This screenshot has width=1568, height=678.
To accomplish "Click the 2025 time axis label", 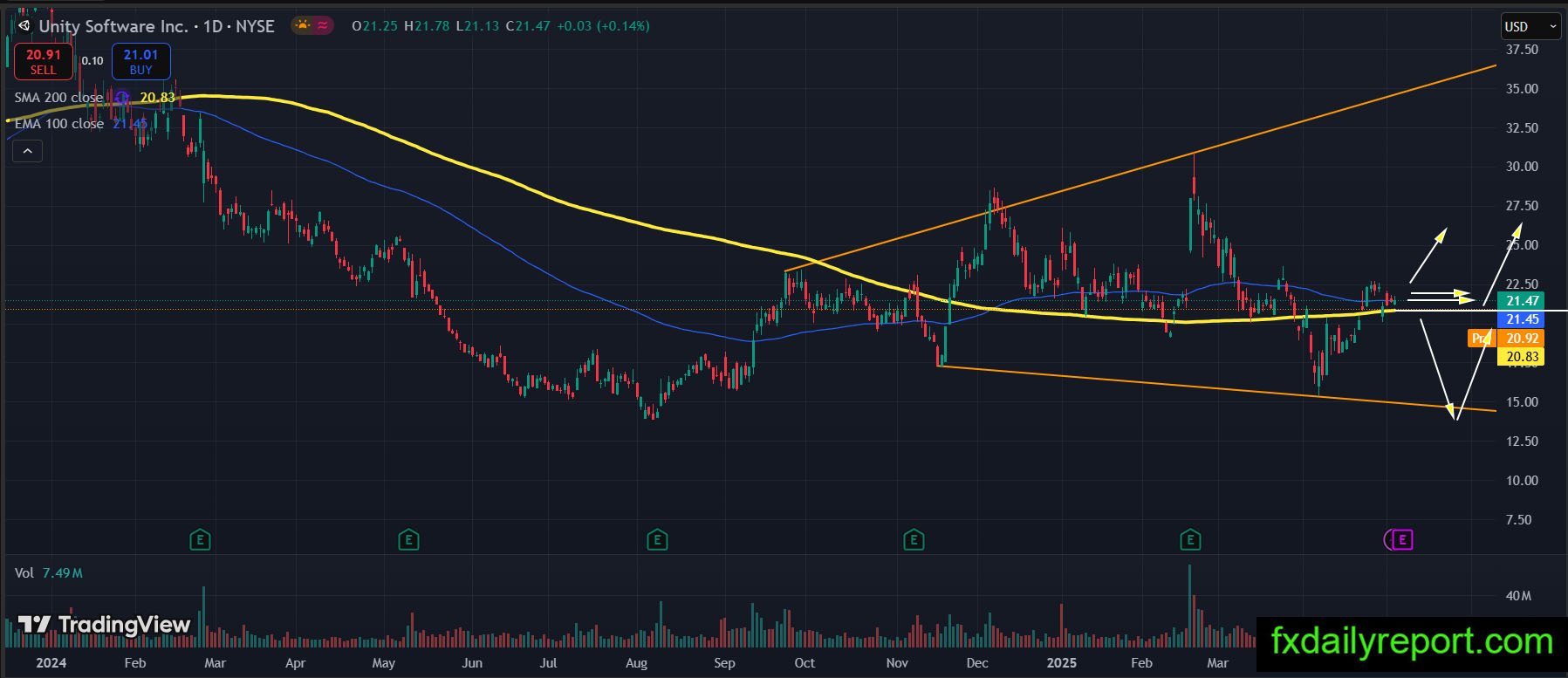I will (x=1062, y=663).
